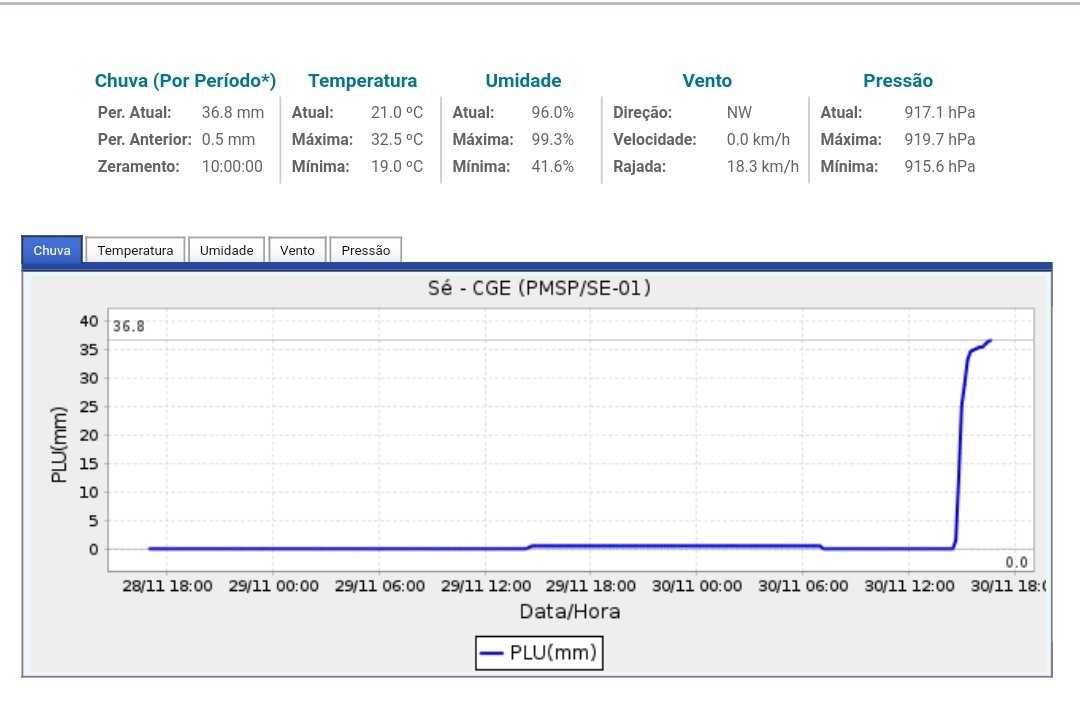Switch to the Chuva tab
Viewport: 1080px width, 717px height.
click(x=52, y=250)
